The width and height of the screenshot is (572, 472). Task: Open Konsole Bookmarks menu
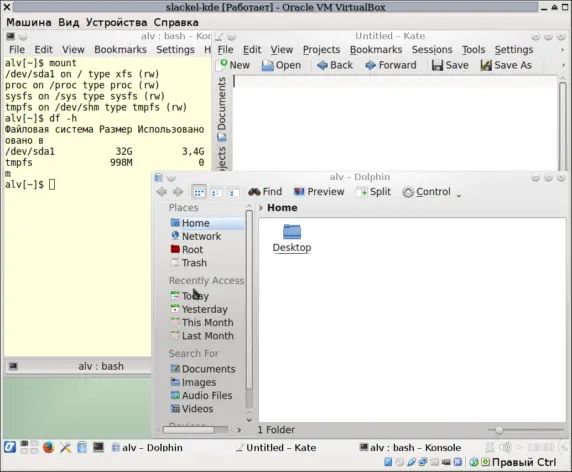[120, 50]
